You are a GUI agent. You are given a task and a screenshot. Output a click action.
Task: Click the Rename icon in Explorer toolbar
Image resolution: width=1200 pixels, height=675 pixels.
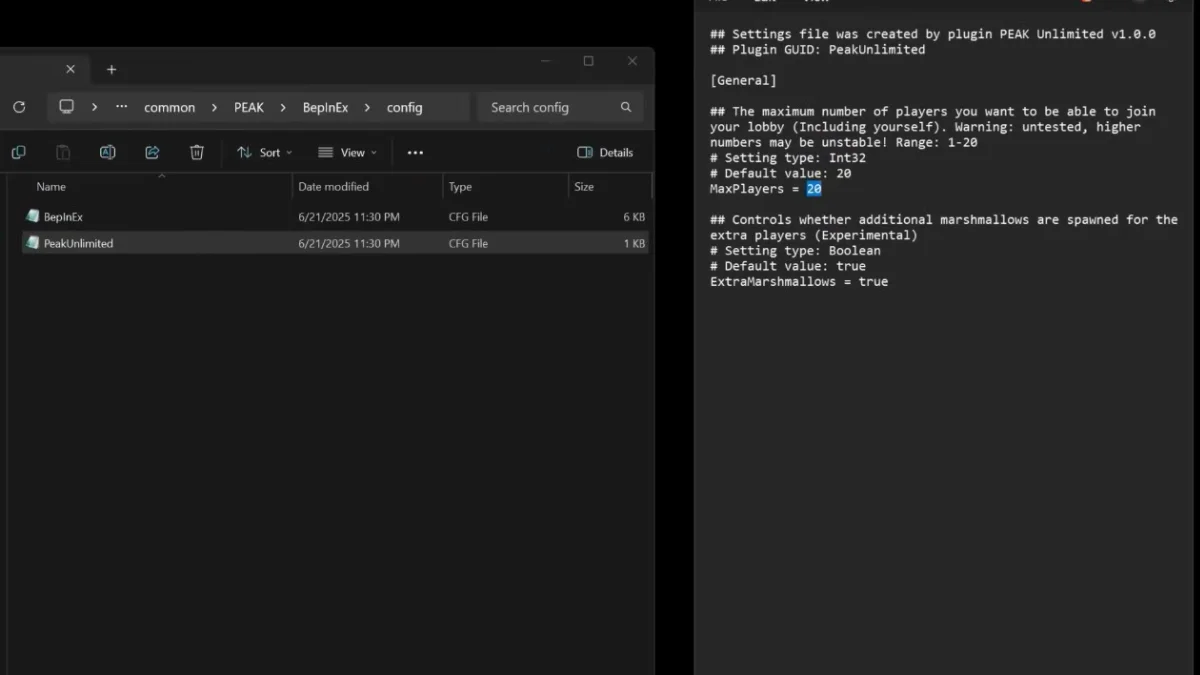[x=108, y=152]
